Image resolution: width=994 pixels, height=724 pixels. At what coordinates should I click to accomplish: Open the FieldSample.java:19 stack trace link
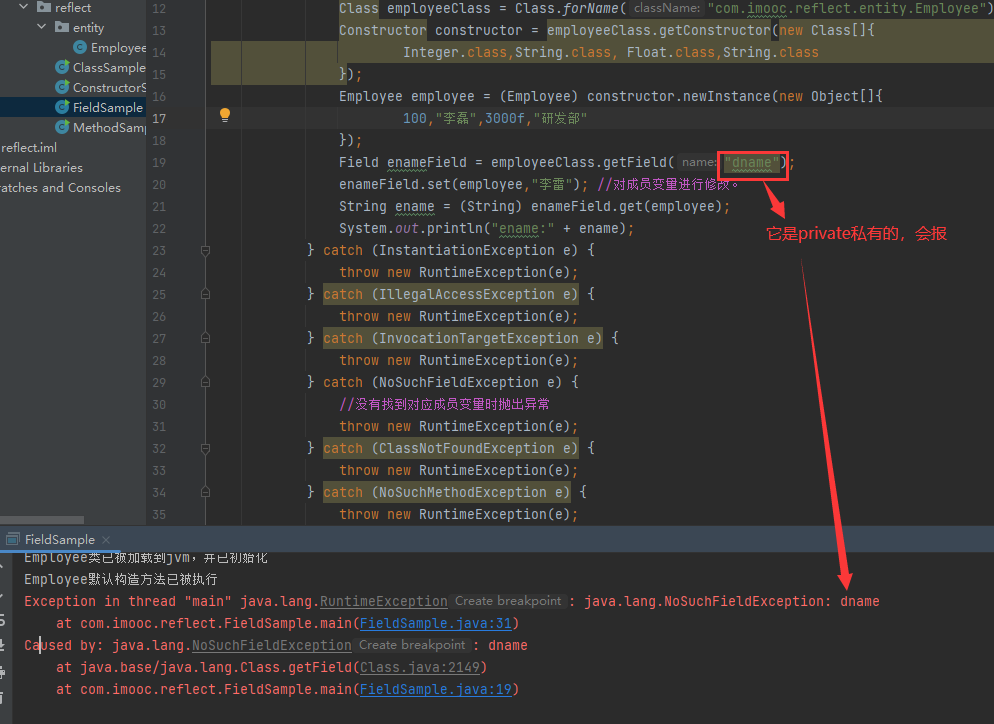435,689
